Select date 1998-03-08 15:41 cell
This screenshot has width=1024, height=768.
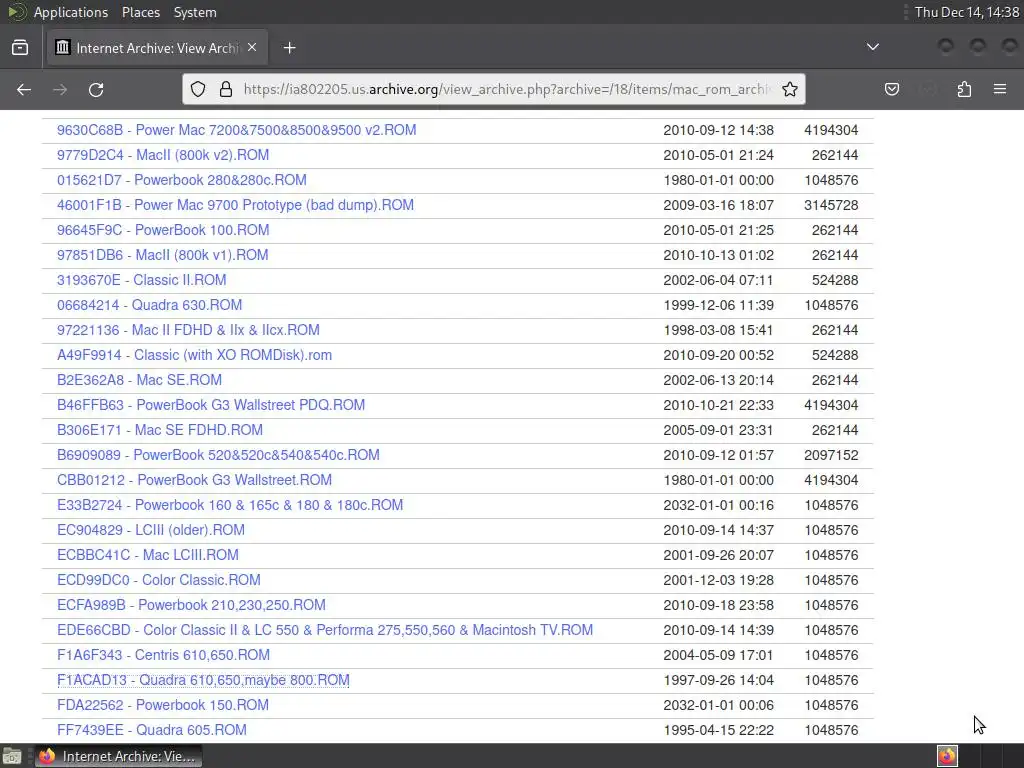tap(718, 330)
